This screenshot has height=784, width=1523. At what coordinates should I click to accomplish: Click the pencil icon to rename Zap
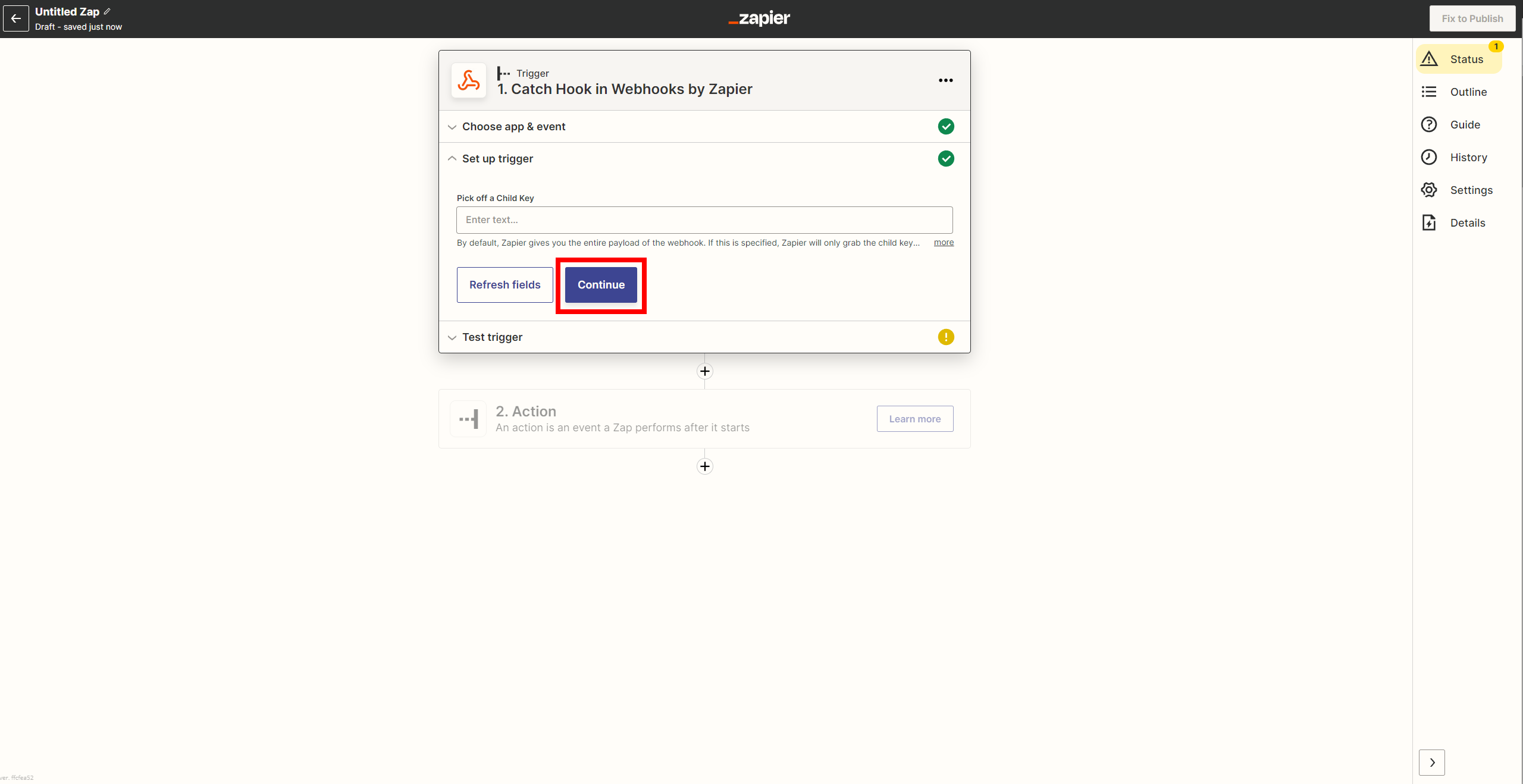click(x=107, y=11)
